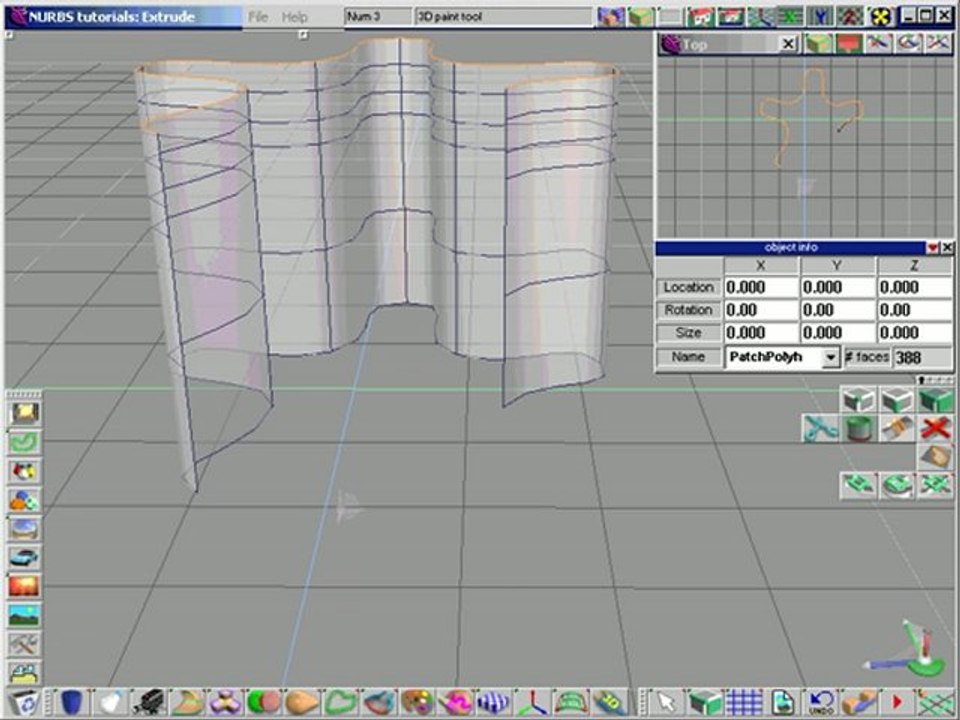960x720 pixels.
Task: Select the point edit wireframe cube icon
Action: click(x=859, y=400)
